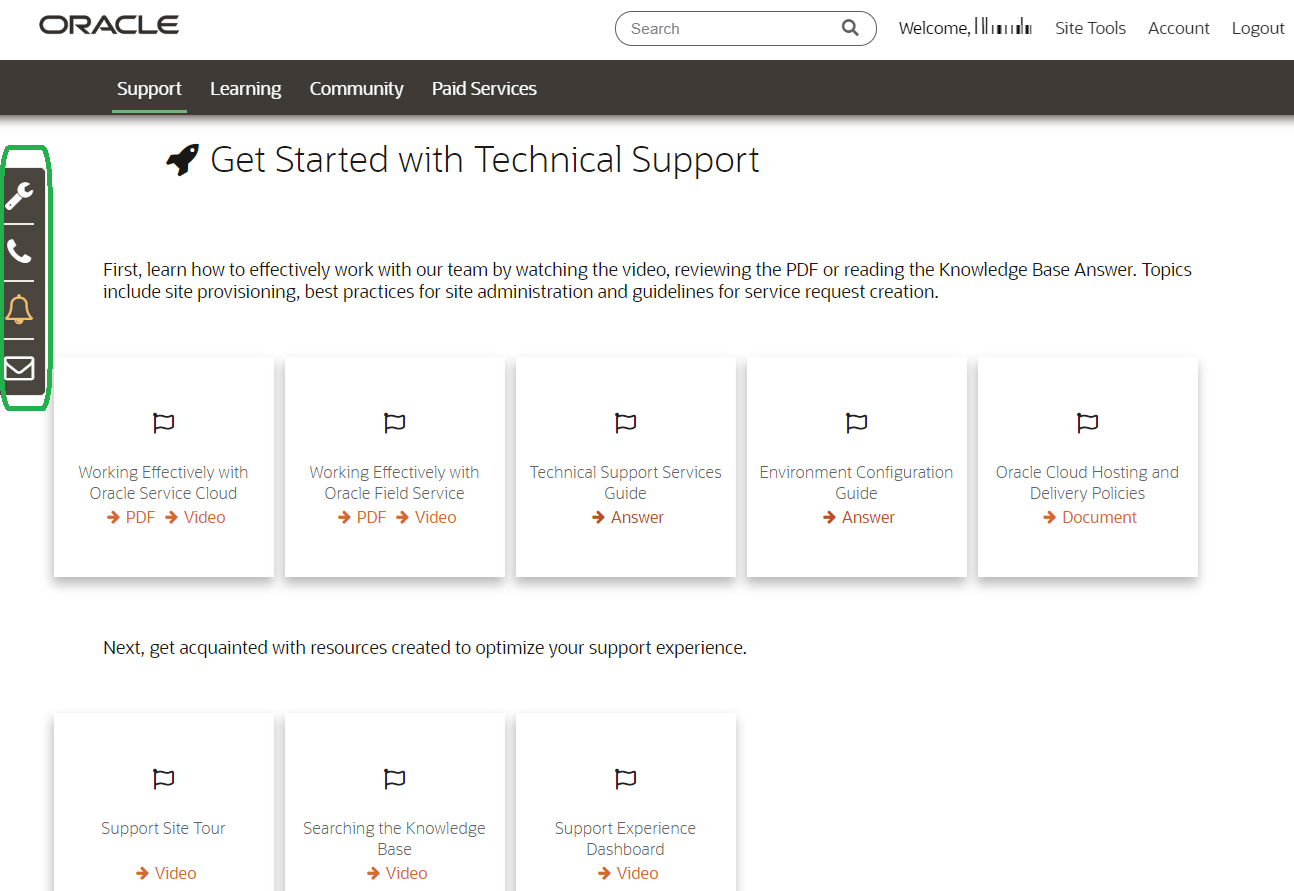
Task: Click 'Working Effectively with Oracle Service Cloud' title
Action: (163, 482)
